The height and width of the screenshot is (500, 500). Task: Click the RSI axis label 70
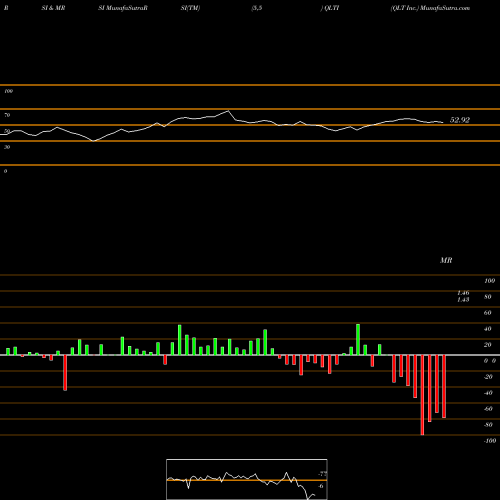(x=7, y=115)
